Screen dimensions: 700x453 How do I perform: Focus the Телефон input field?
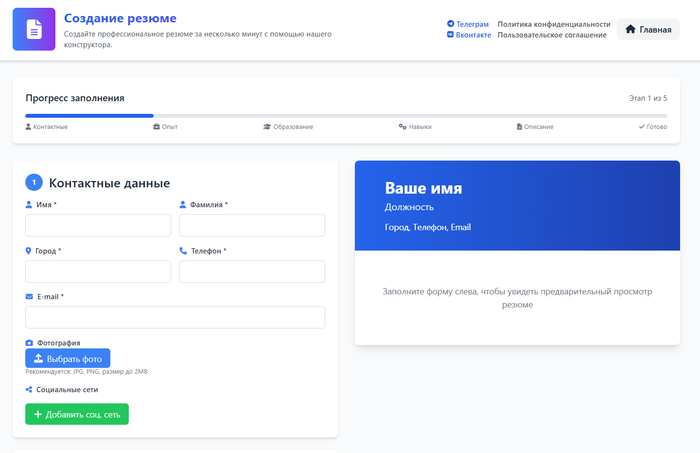click(252, 271)
